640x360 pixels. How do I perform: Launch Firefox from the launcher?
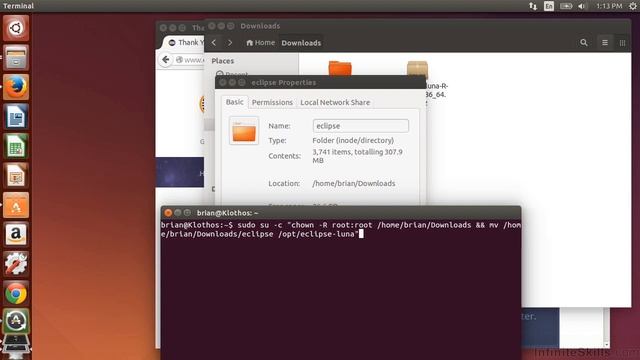tap(16, 87)
